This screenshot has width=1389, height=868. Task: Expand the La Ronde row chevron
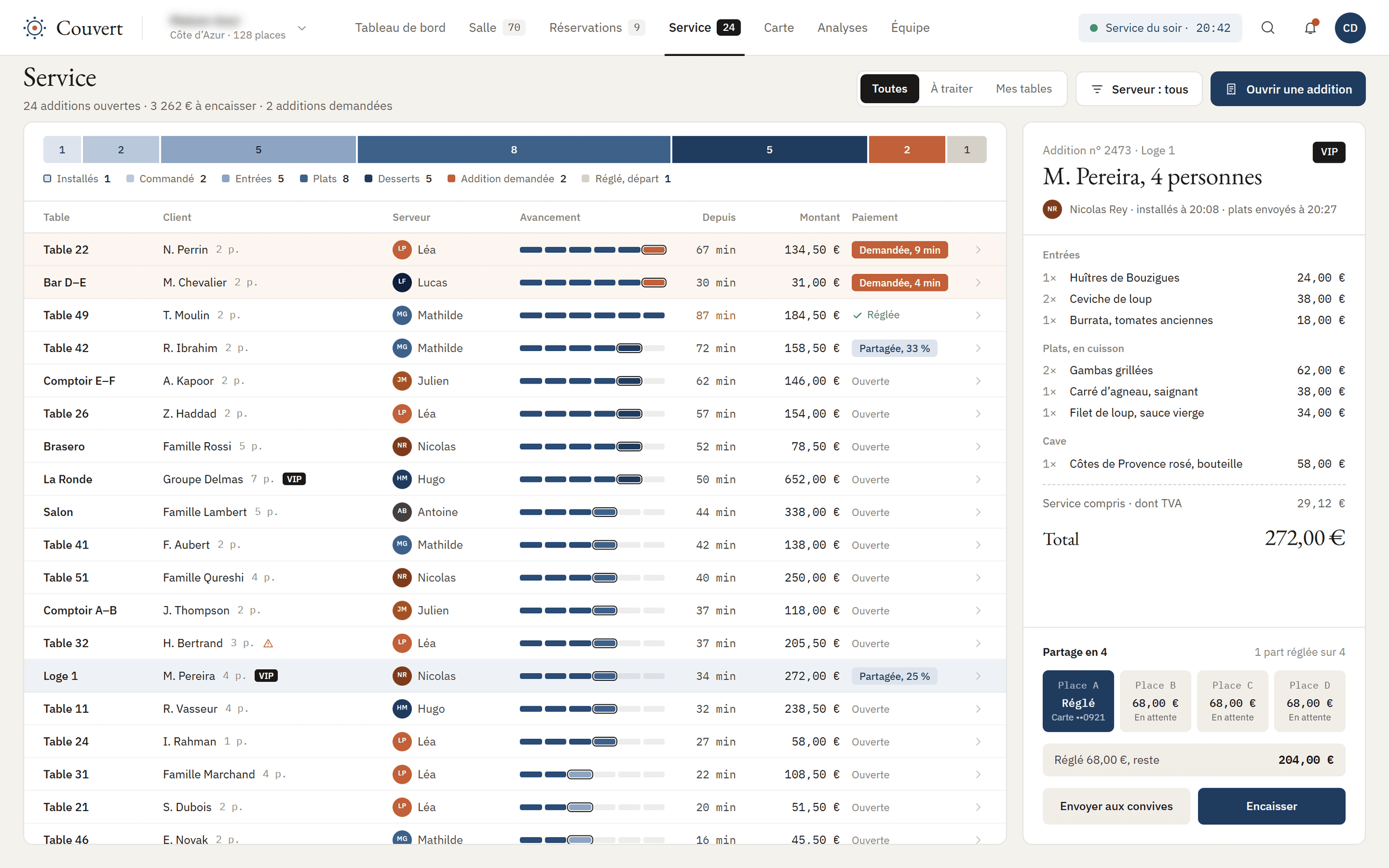tap(978, 480)
